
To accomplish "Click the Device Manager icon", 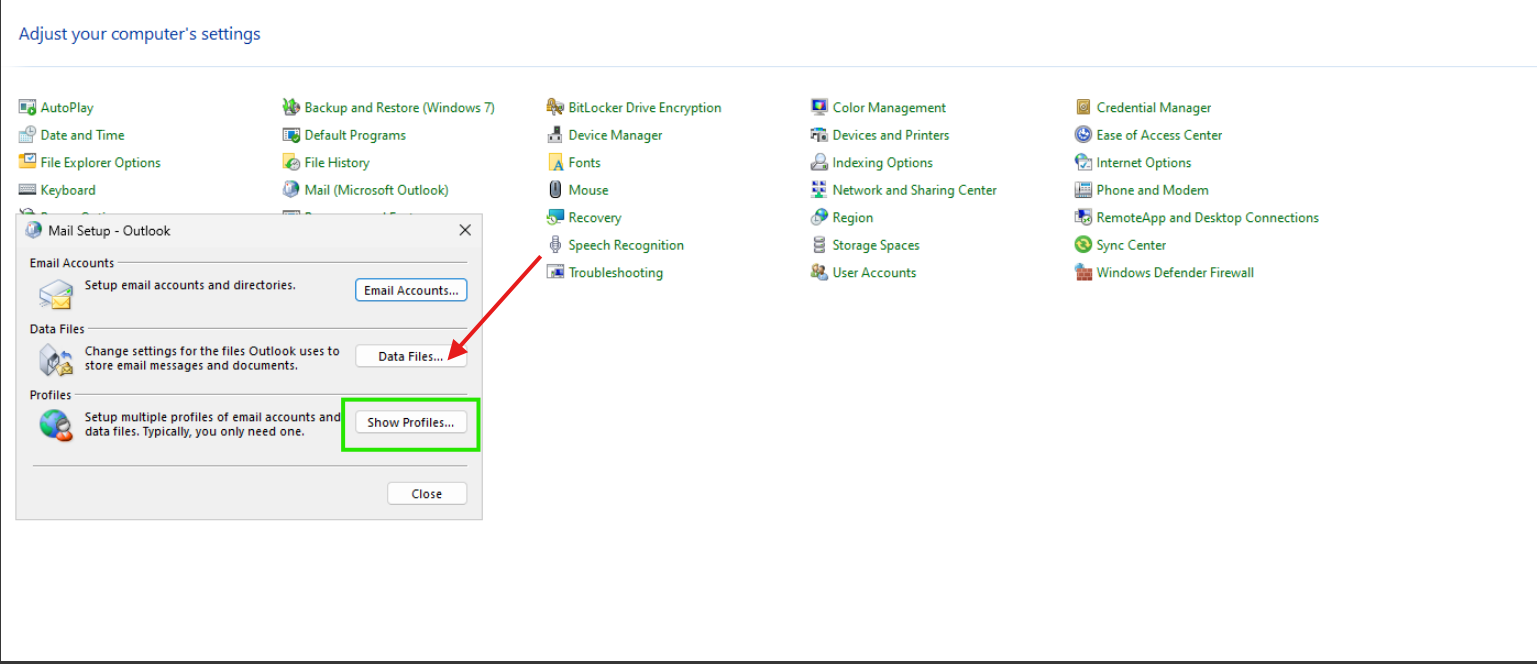I will [x=555, y=135].
